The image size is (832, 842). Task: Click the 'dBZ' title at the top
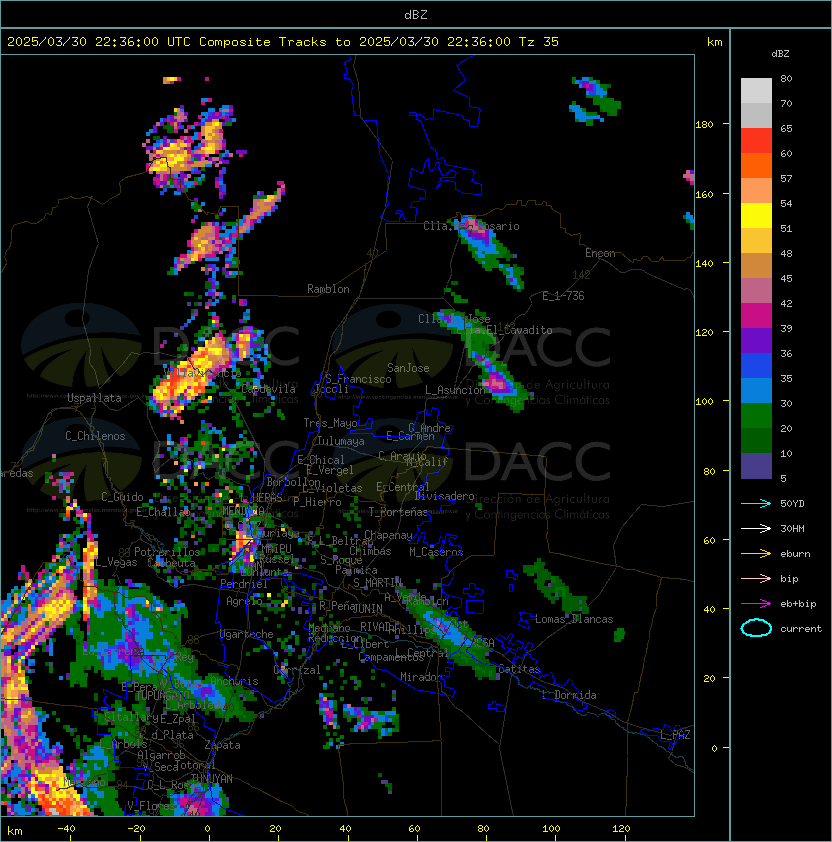point(416,15)
